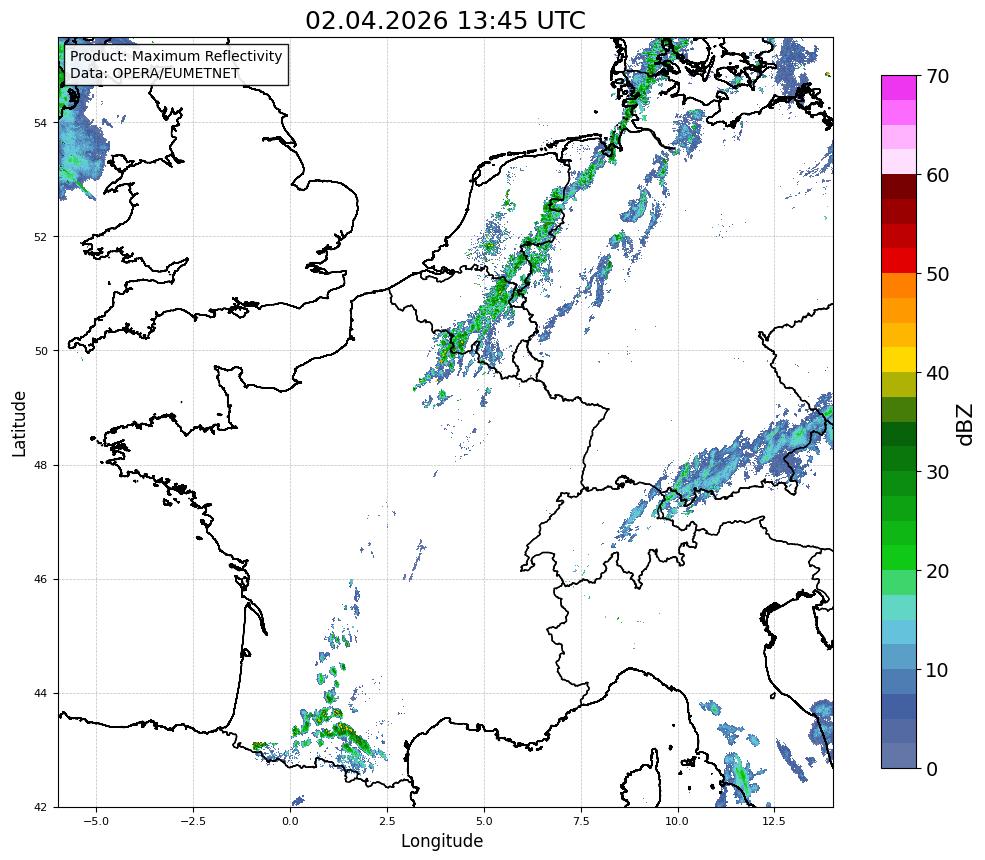The width and height of the screenshot is (985, 860).
Task: Click the Longitude axis label
Action: (442, 841)
